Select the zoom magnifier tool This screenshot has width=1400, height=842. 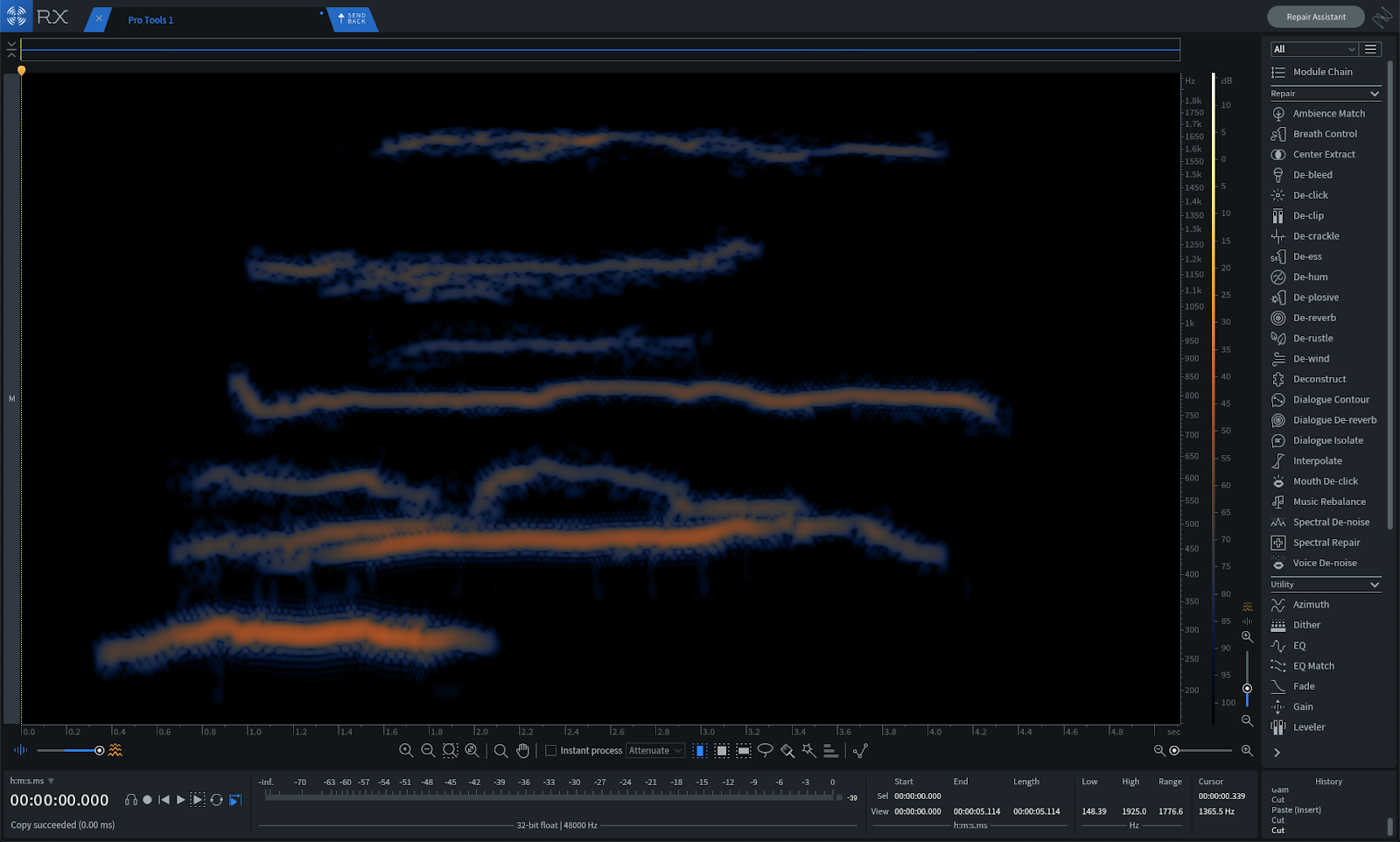[500, 750]
